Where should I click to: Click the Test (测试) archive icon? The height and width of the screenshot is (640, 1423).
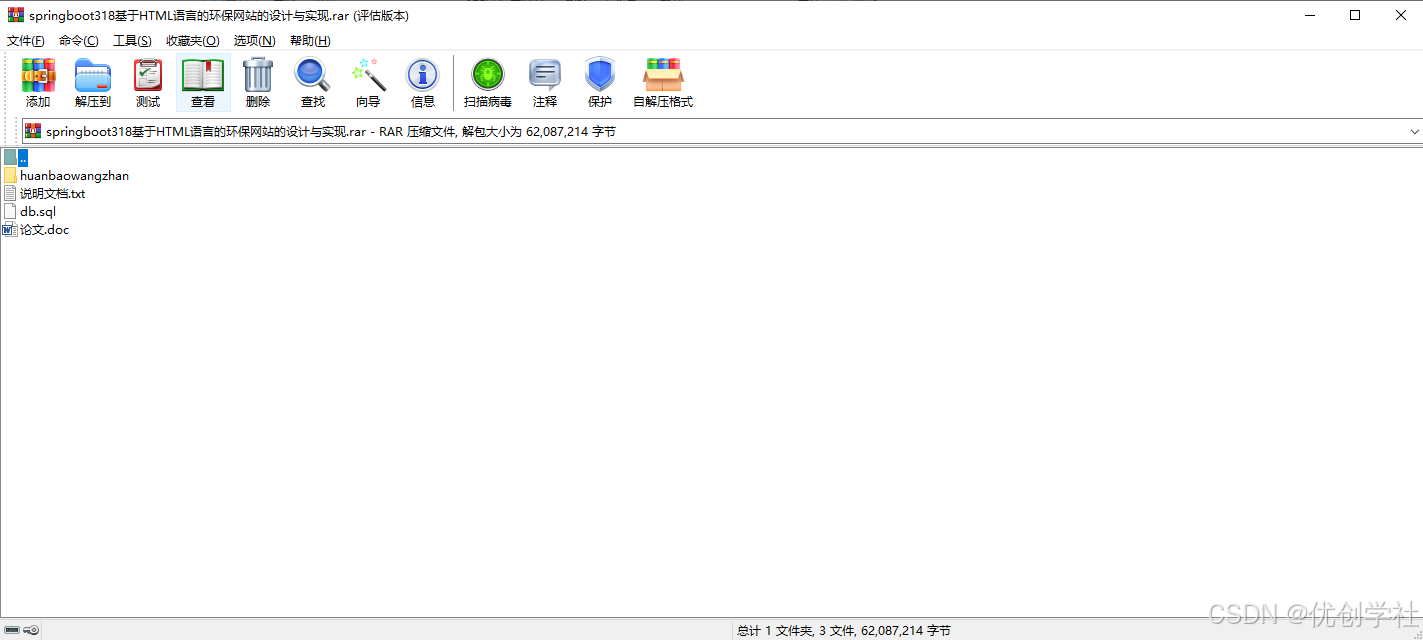148,76
